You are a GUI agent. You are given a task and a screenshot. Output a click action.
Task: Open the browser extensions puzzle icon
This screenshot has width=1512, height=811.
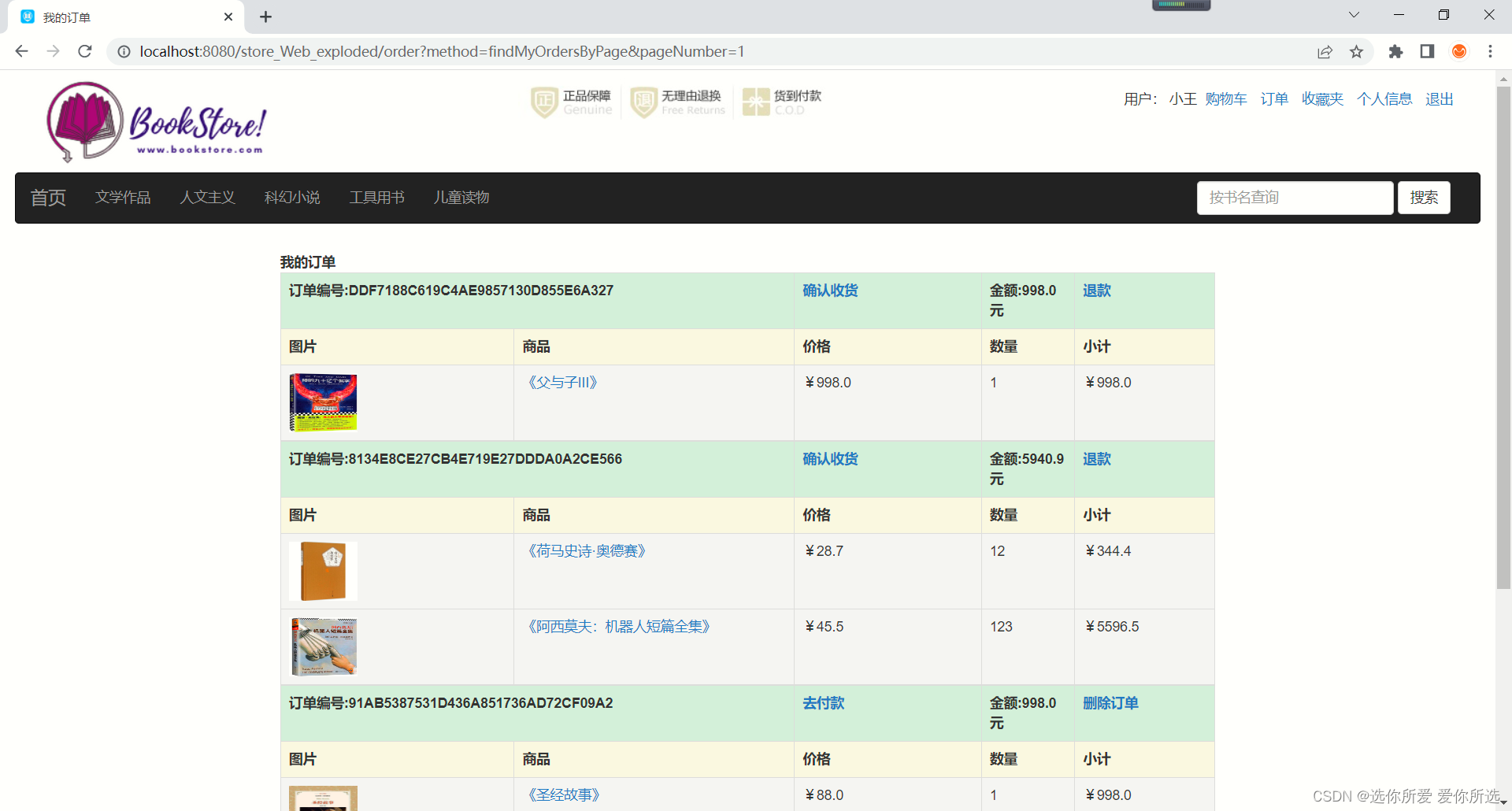(x=1395, y=52)
